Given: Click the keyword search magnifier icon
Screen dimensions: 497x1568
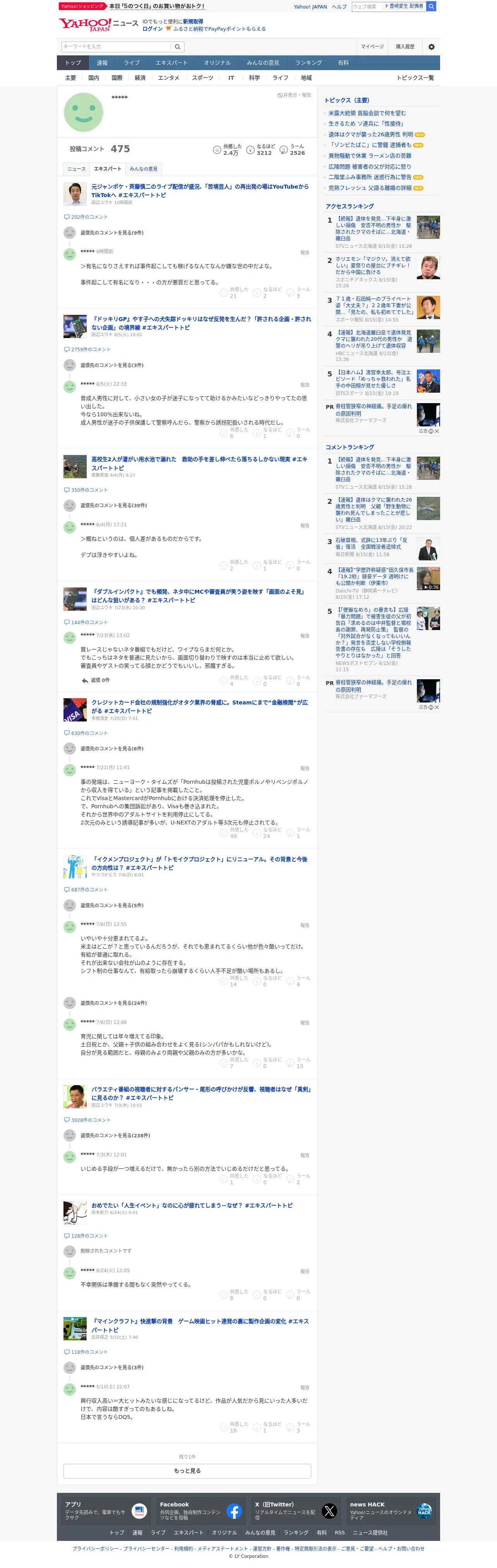Looking at the screenshot, I should (178, 47).
